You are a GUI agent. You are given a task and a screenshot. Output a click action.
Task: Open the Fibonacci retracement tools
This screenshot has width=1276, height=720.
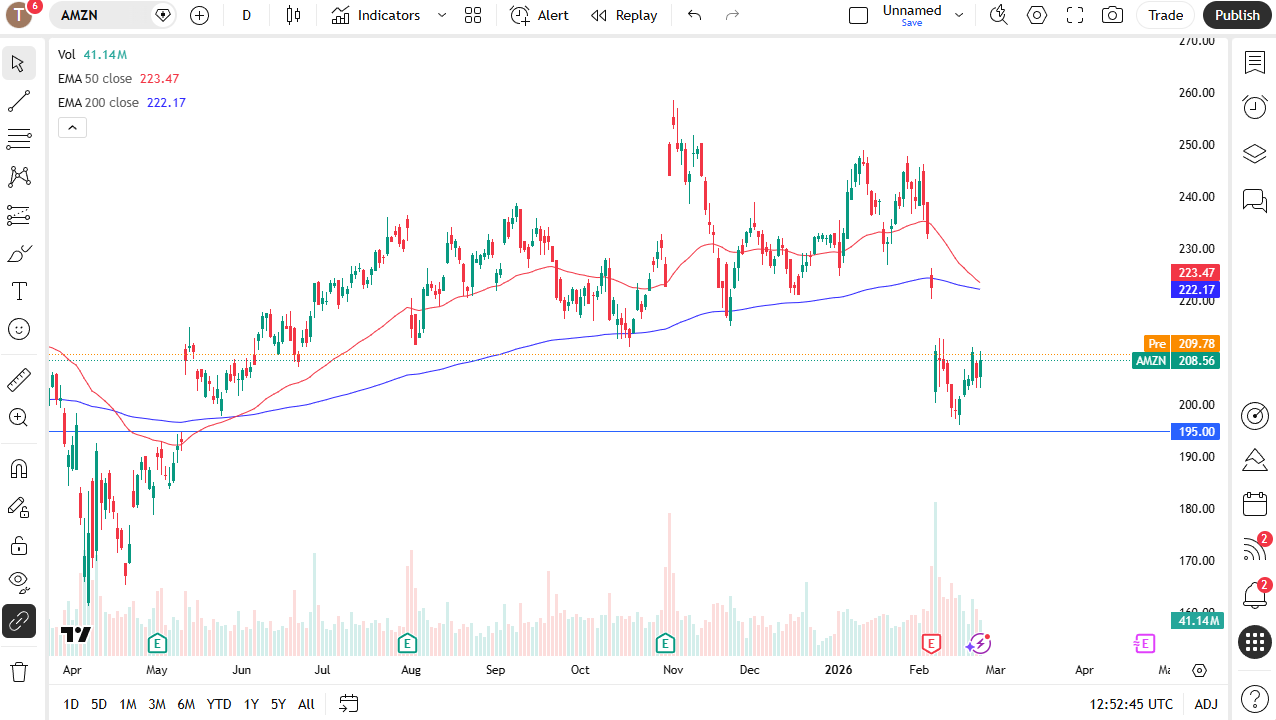point(18,139)
